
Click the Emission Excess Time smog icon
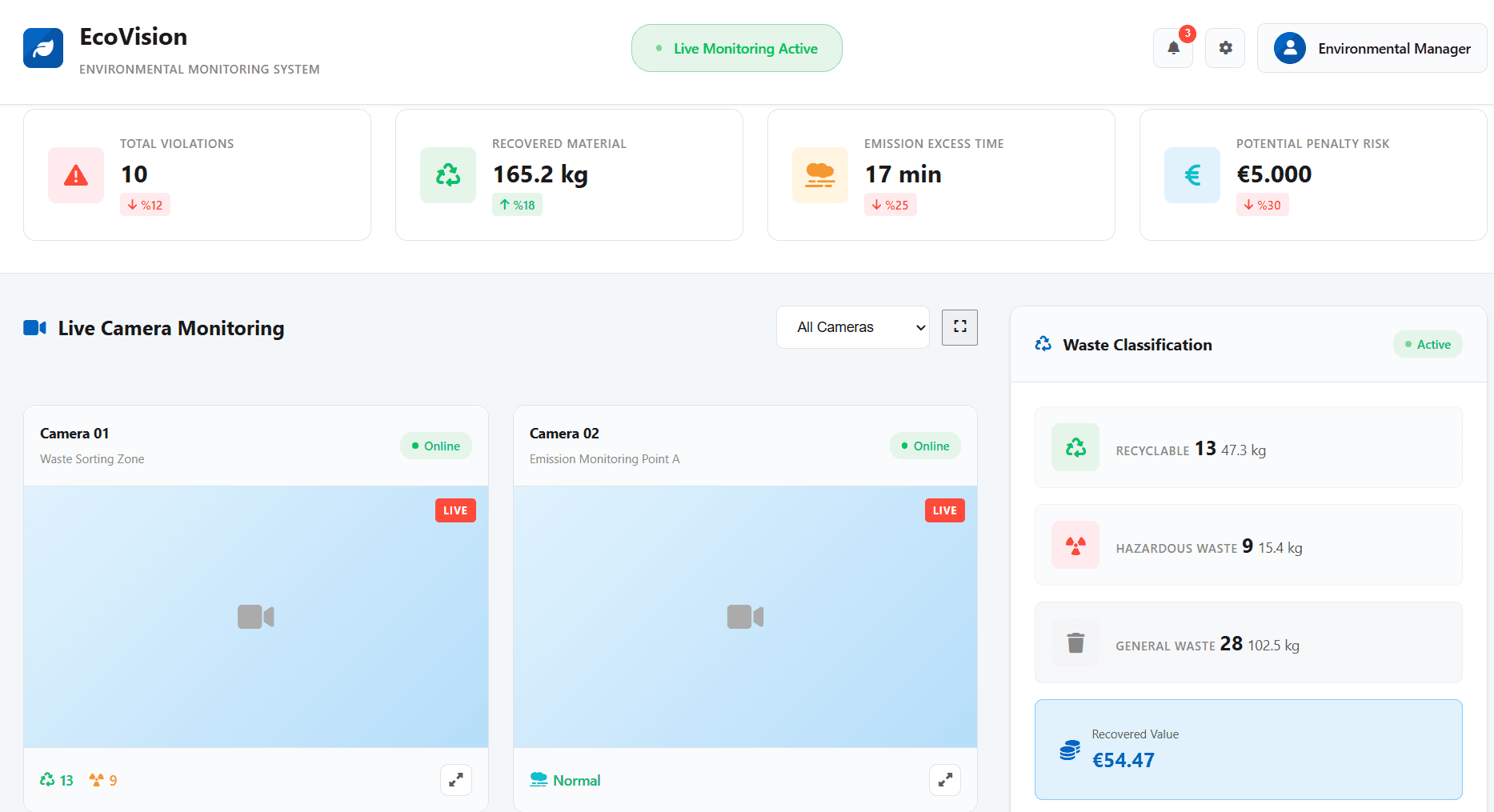820,175
